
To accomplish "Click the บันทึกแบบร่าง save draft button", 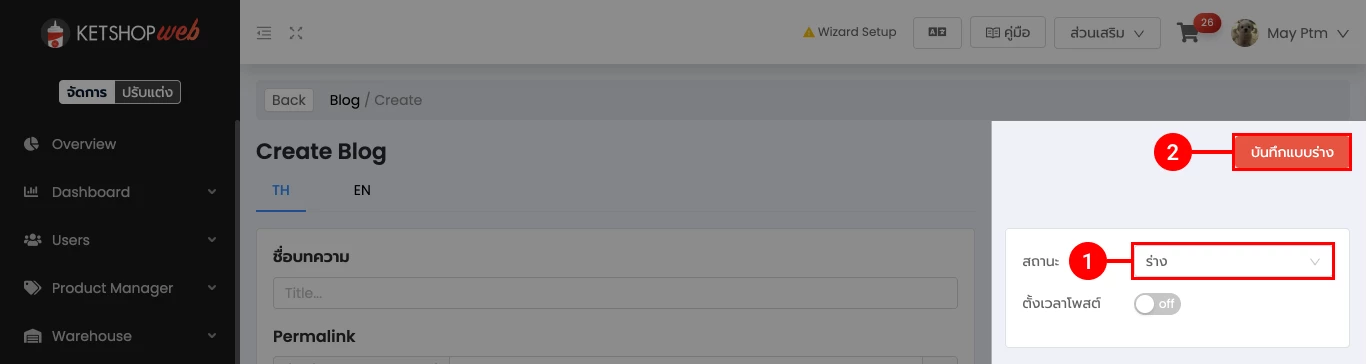I will coord(1292,153).
